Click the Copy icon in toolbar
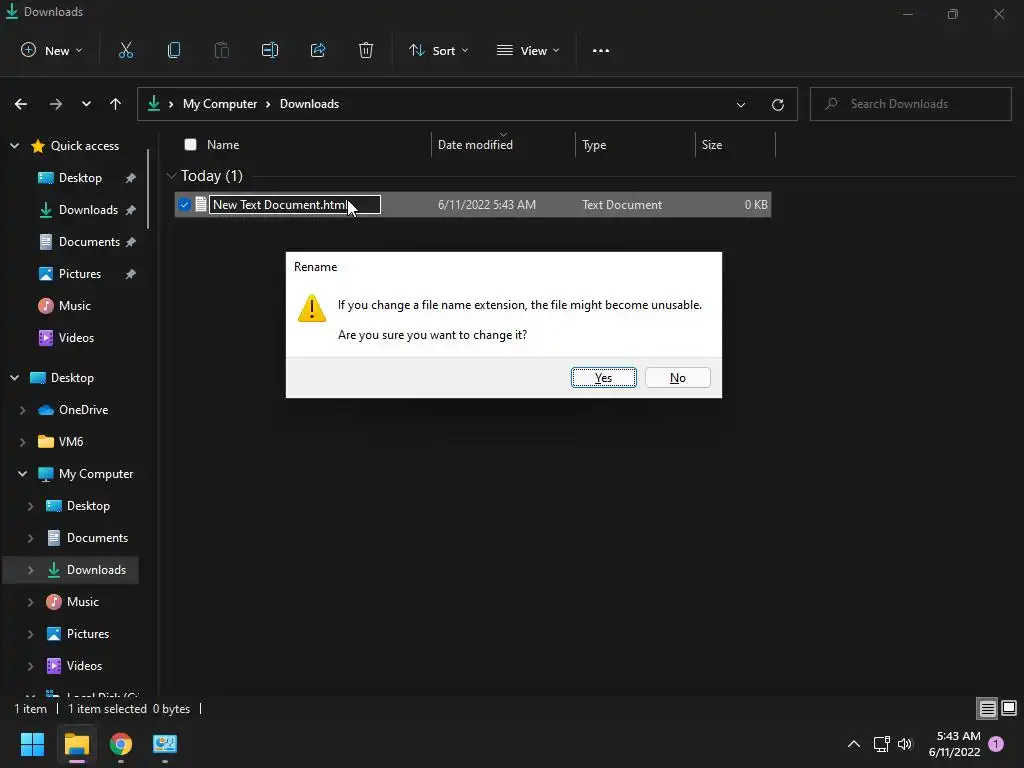Screen dimensions: 1024x768 coord(174,50)
